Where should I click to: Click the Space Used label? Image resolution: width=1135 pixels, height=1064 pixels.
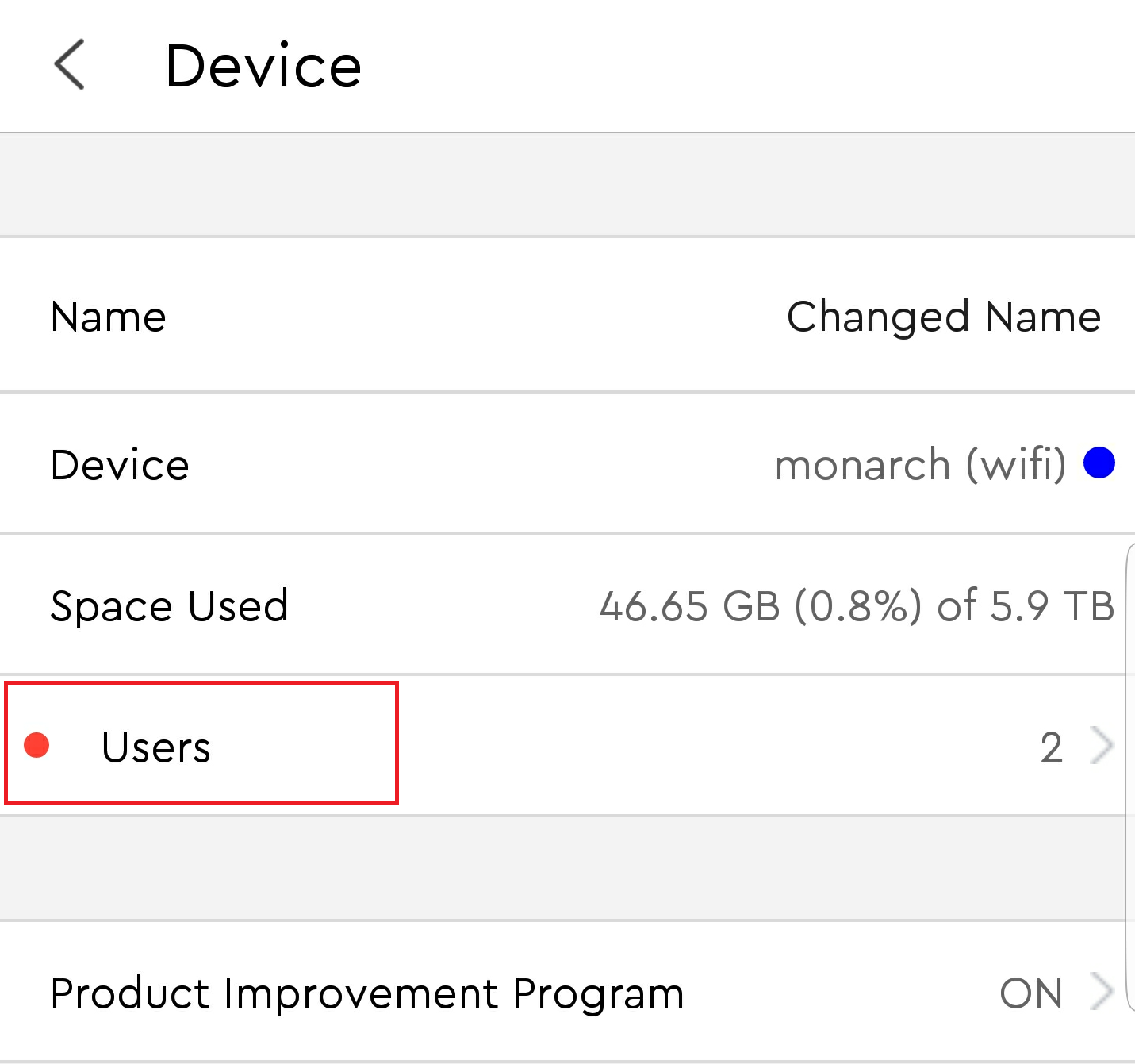(170, 607)
